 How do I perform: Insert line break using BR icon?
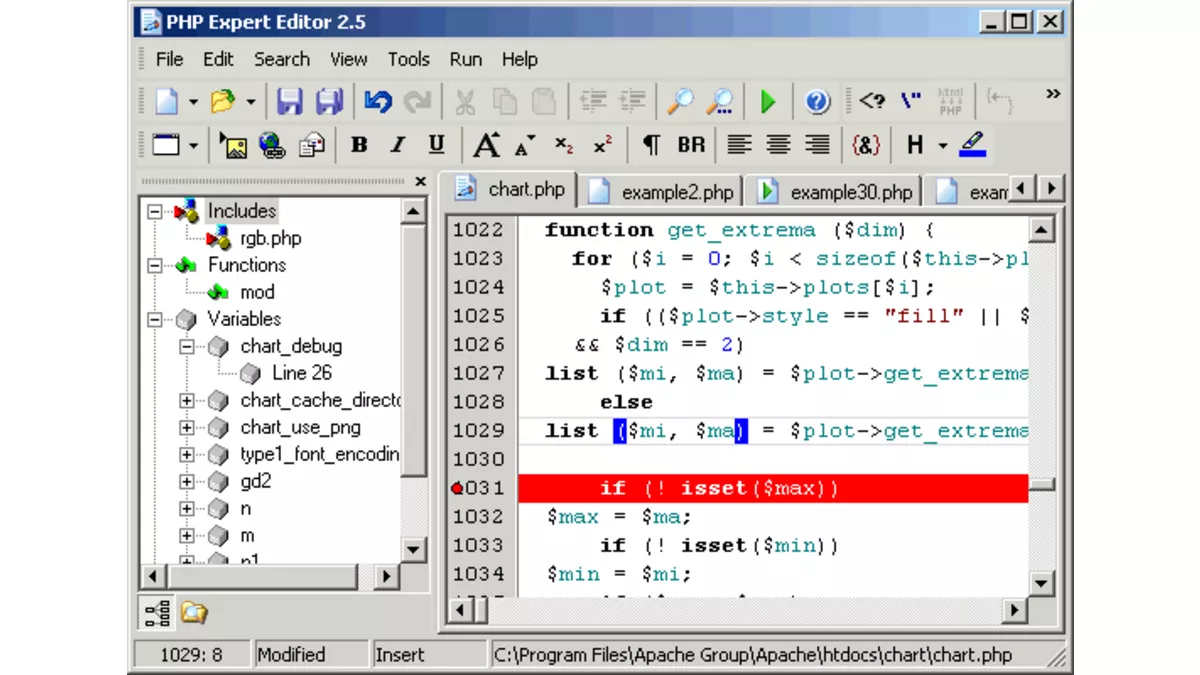click(691, 146)
